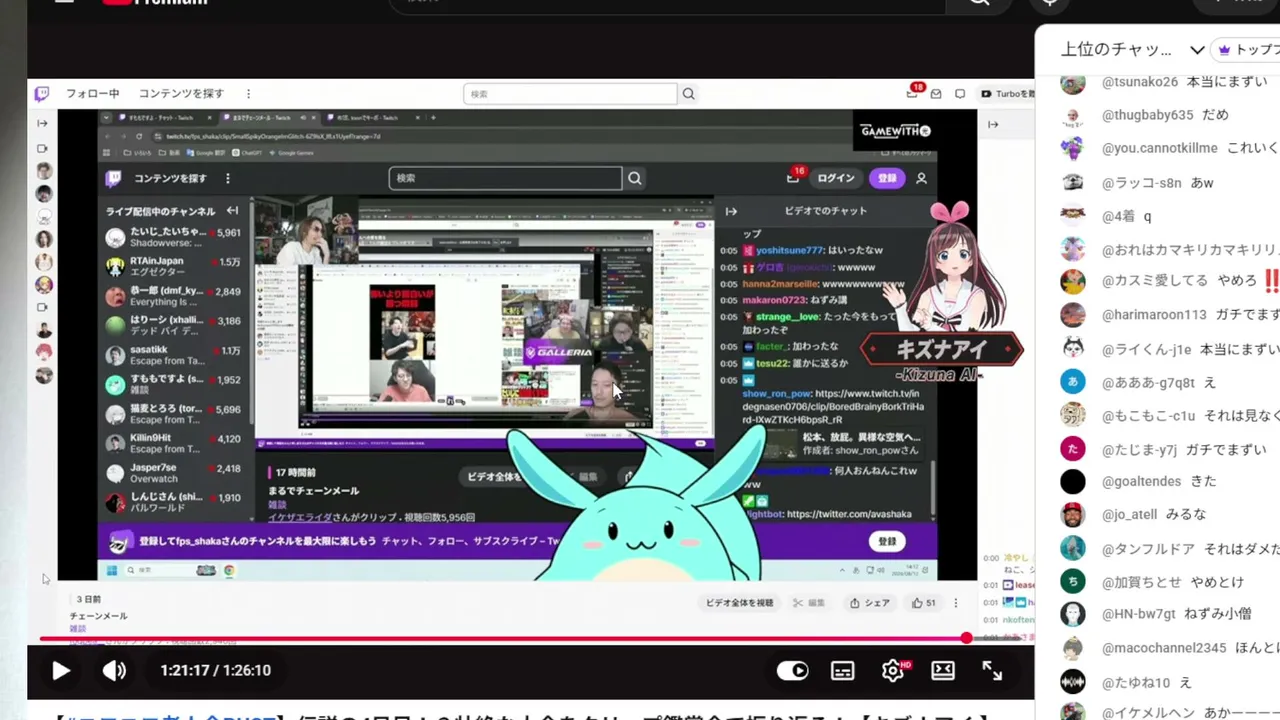Click the white 登録 button on purple banner
This screenshot has width=1280, height=720.
coord(887,541)
